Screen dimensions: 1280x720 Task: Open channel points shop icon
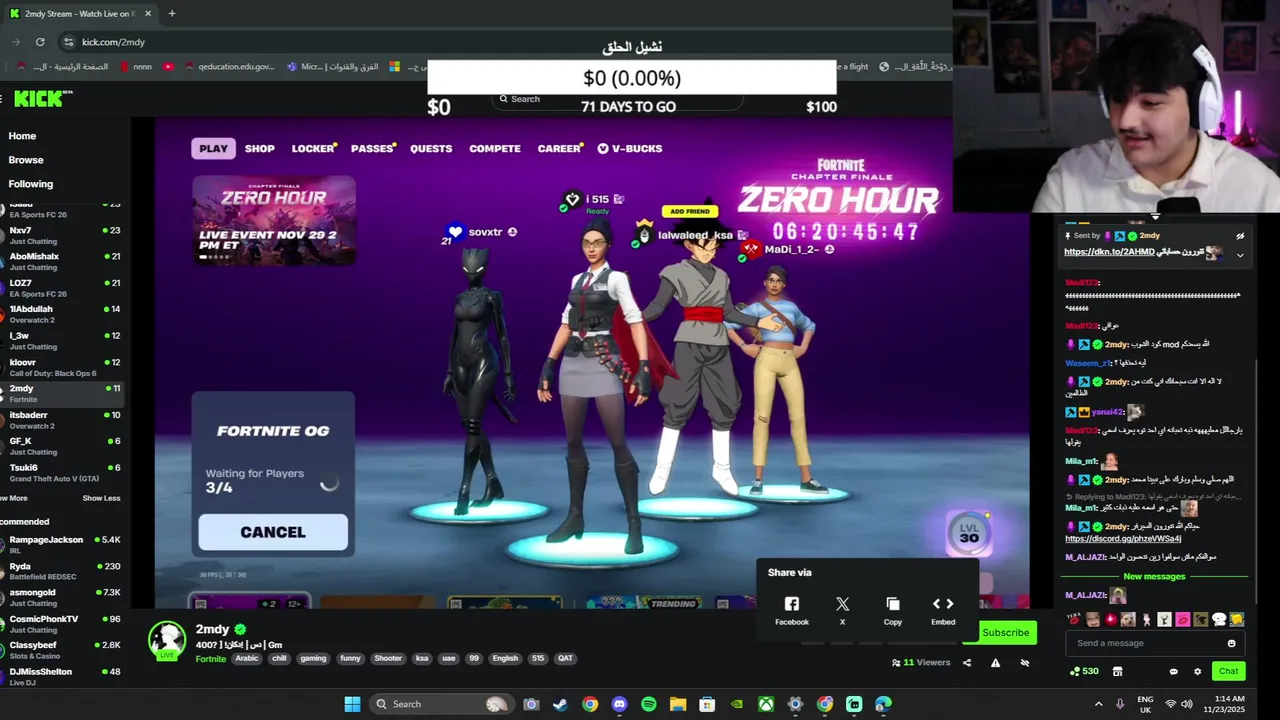pyautogui.click(x=1117, y=671)
